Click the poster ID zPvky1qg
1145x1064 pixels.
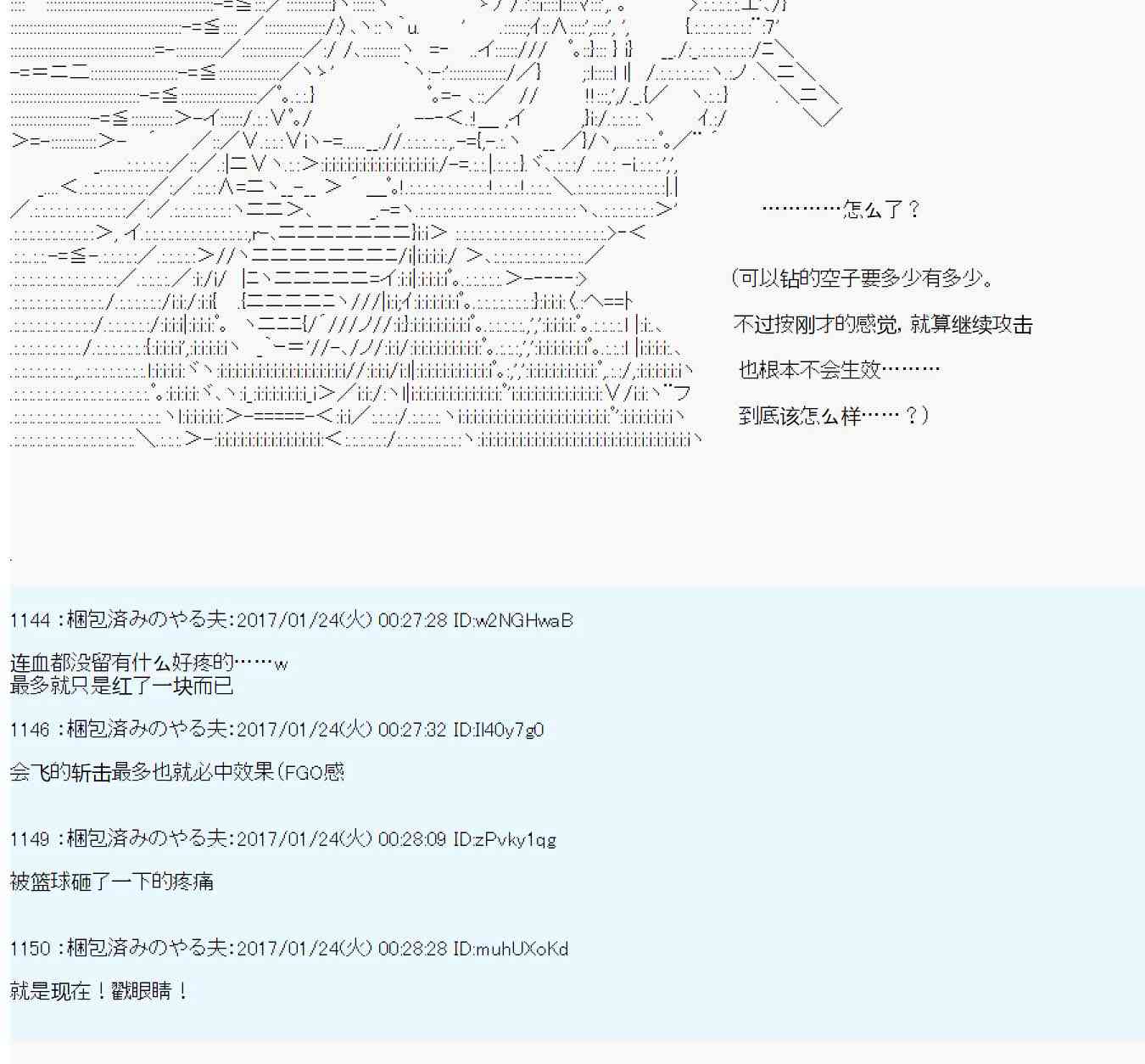(516, 839)
